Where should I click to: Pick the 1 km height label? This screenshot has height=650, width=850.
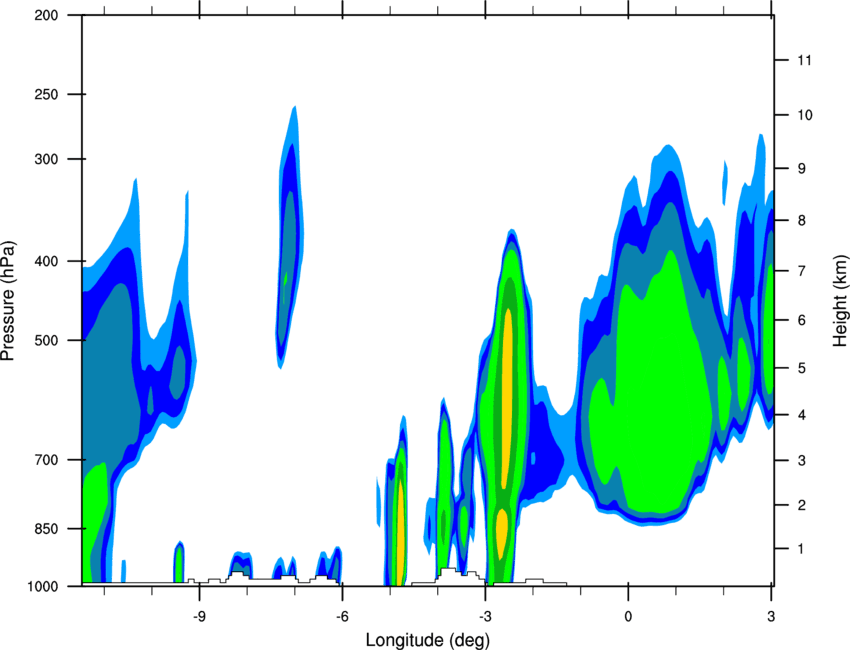point(801,549)
